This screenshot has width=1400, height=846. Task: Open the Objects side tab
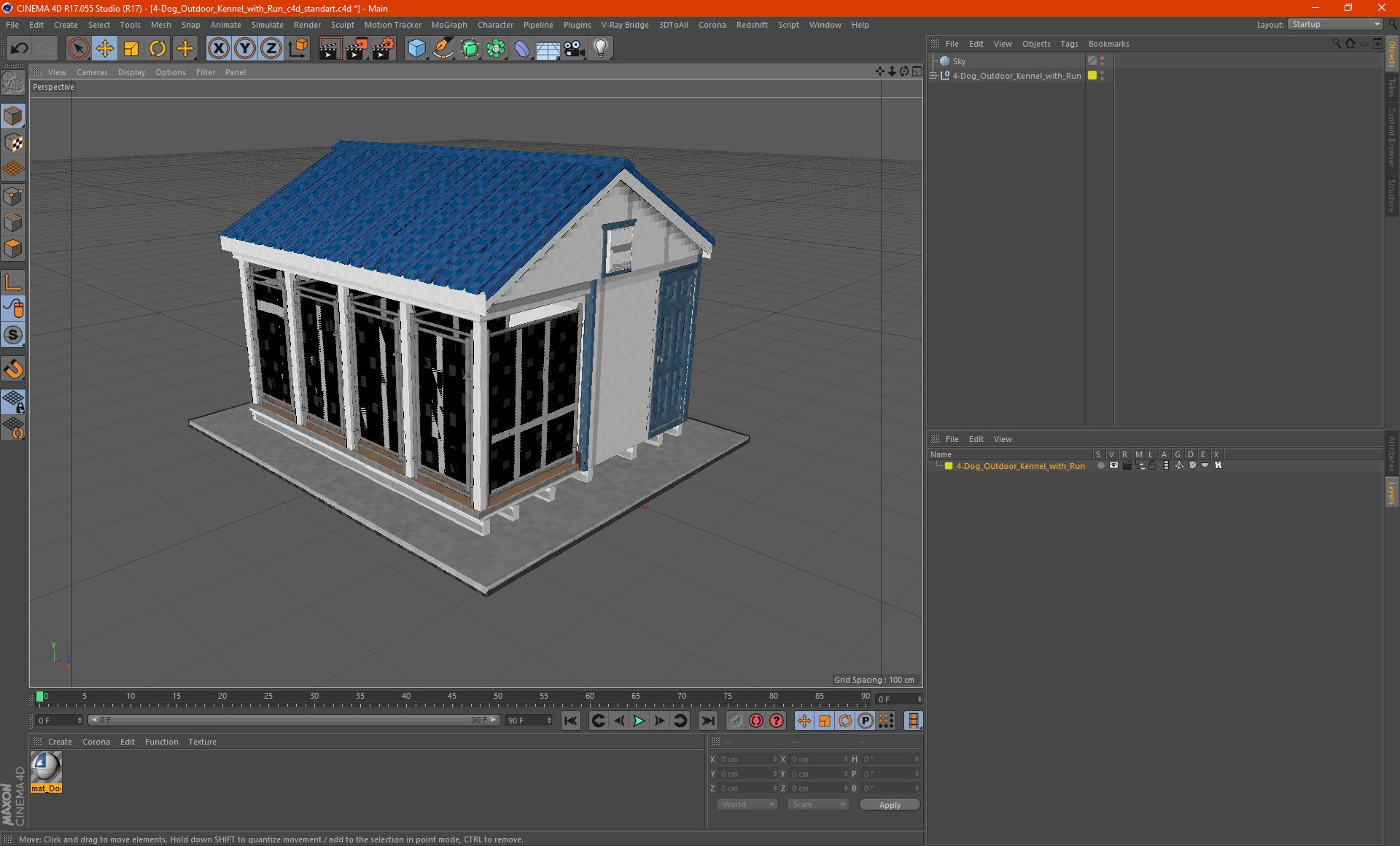[x=1392, y=54]
